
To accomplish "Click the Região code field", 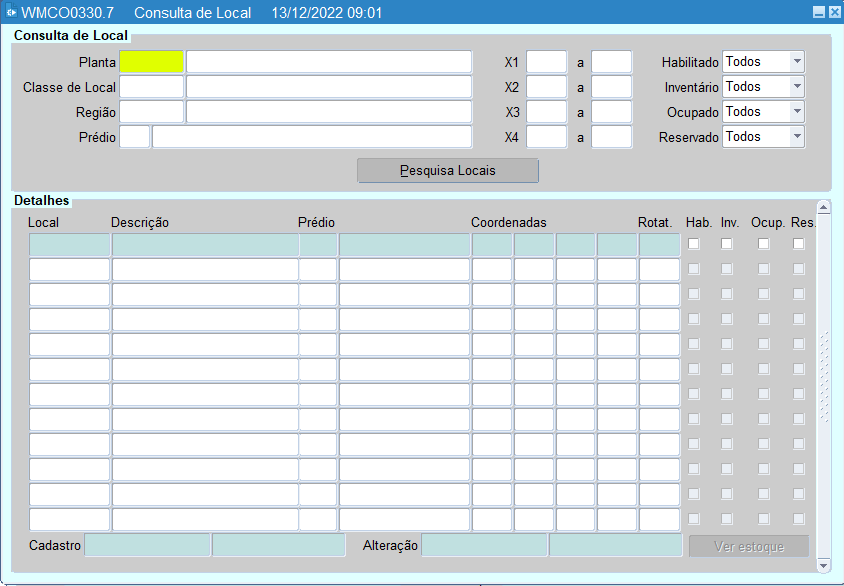I will pyautogui.click(x=151, y=112).
